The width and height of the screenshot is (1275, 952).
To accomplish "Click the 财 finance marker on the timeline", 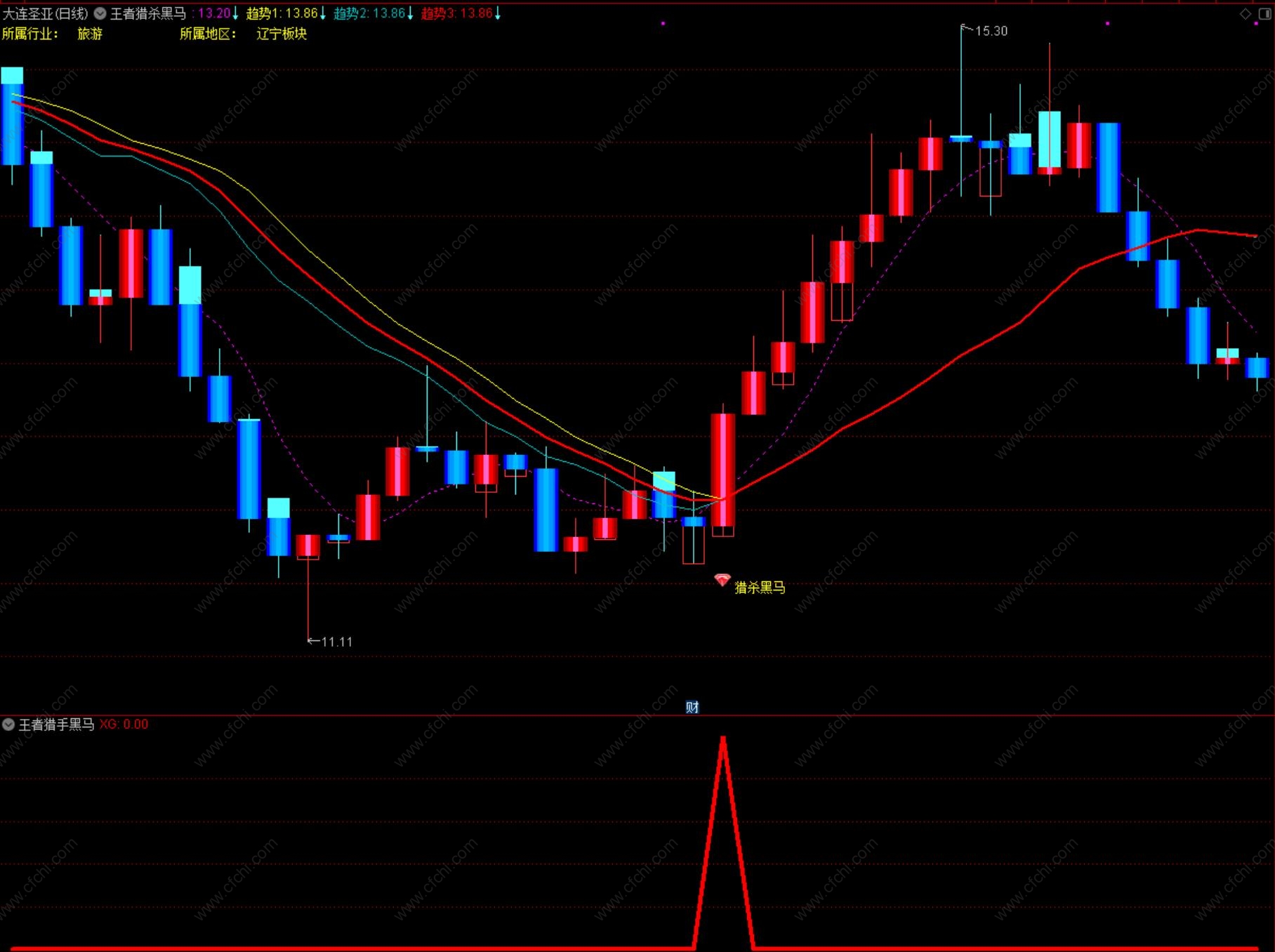I will point(692,707).
